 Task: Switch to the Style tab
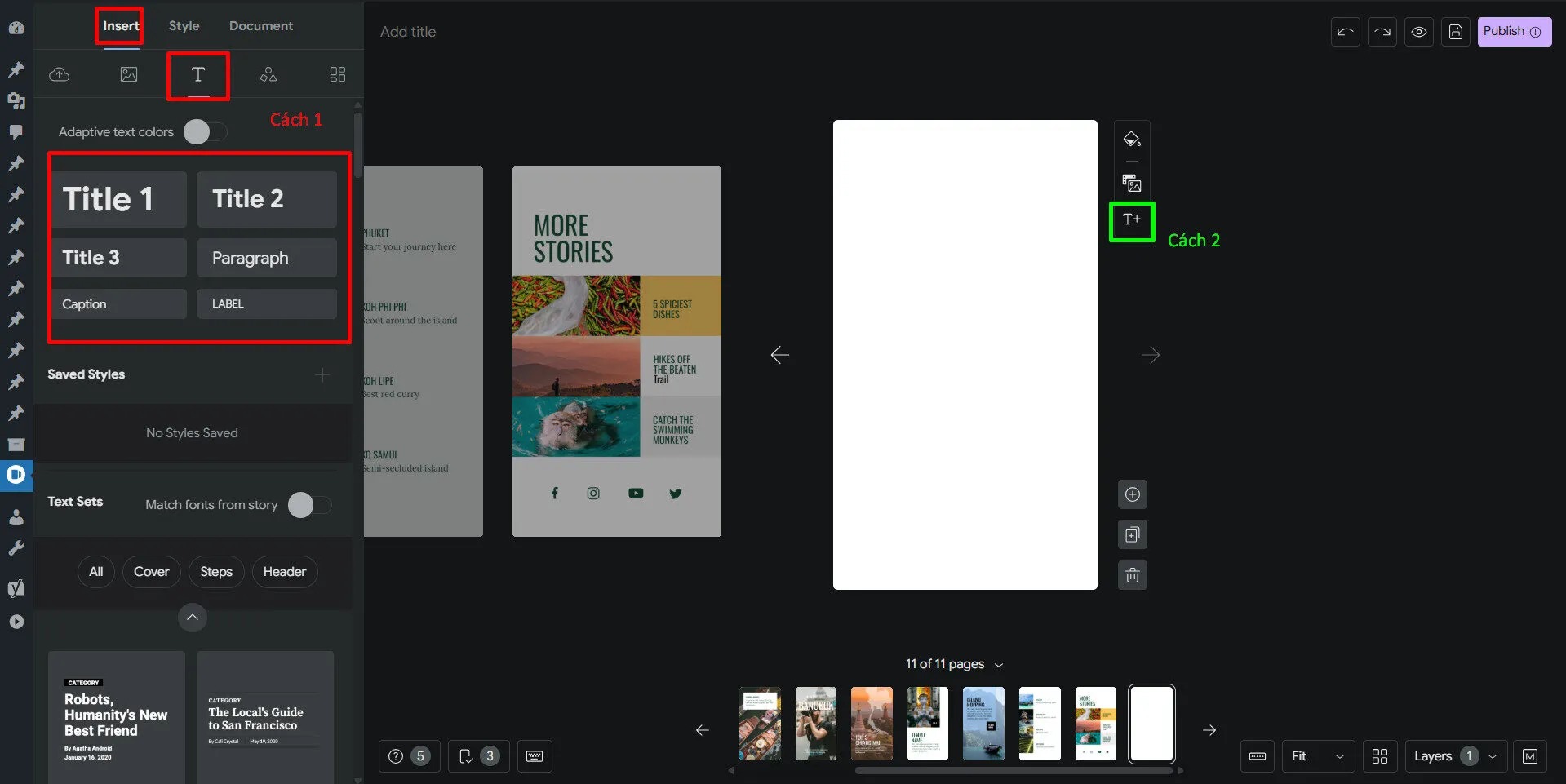(x=184, y=26)
